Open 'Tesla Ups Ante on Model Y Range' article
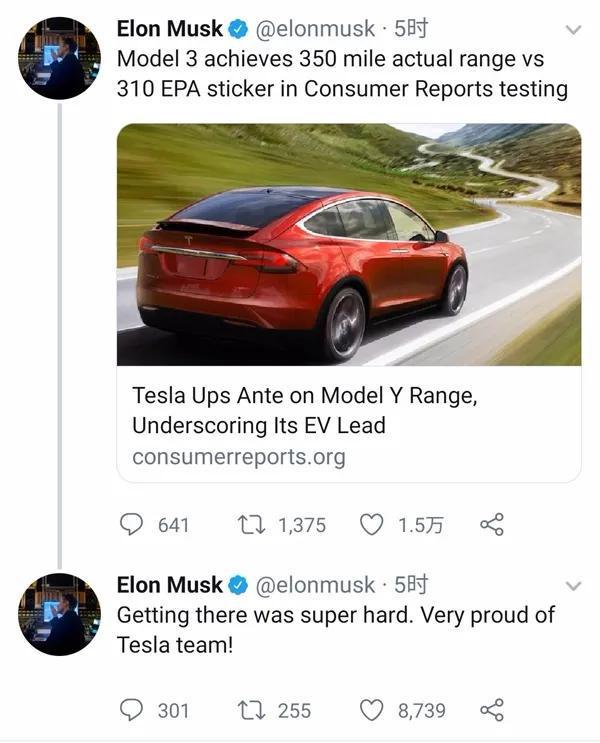Image resolution: width=600 pixels, height=743 pixels. tap(305, 410)
